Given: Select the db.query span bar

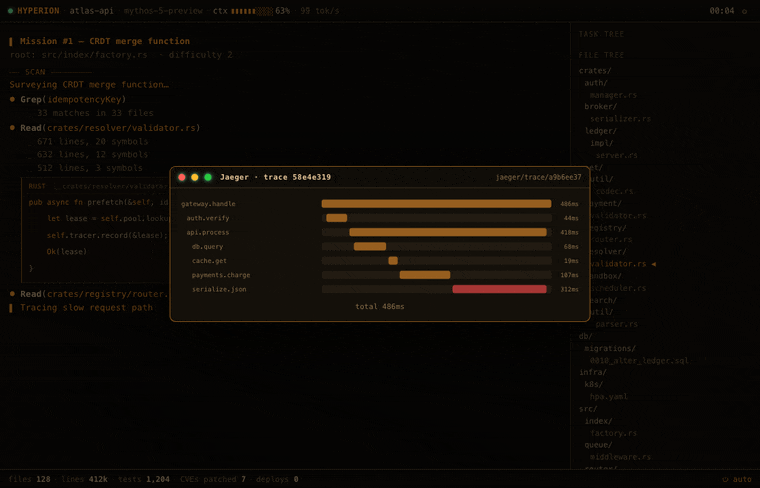Looking at the screenshot, I should point(370,246).
